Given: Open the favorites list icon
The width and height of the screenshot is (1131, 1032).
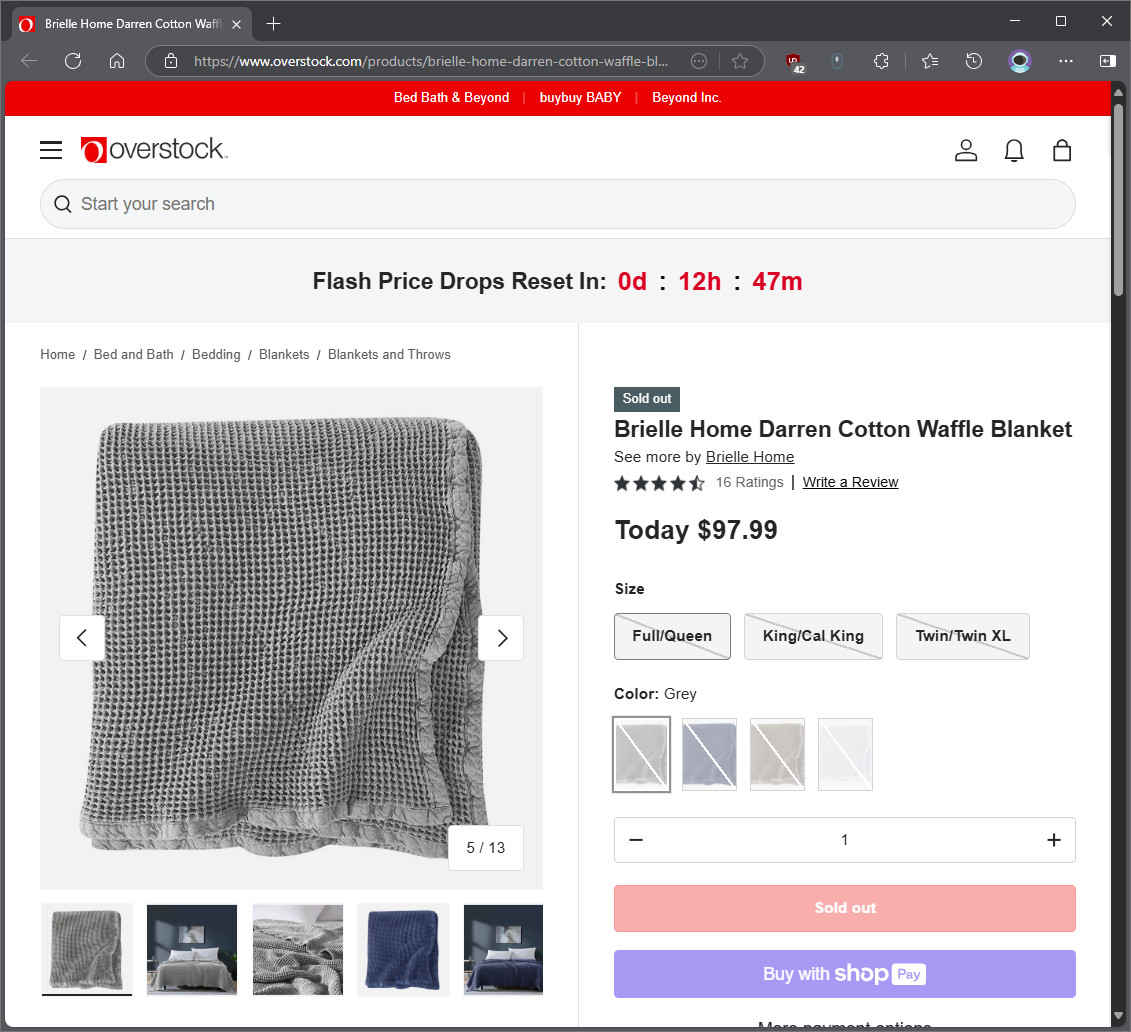Looking at the screenshot, I should tap(930, 61).
